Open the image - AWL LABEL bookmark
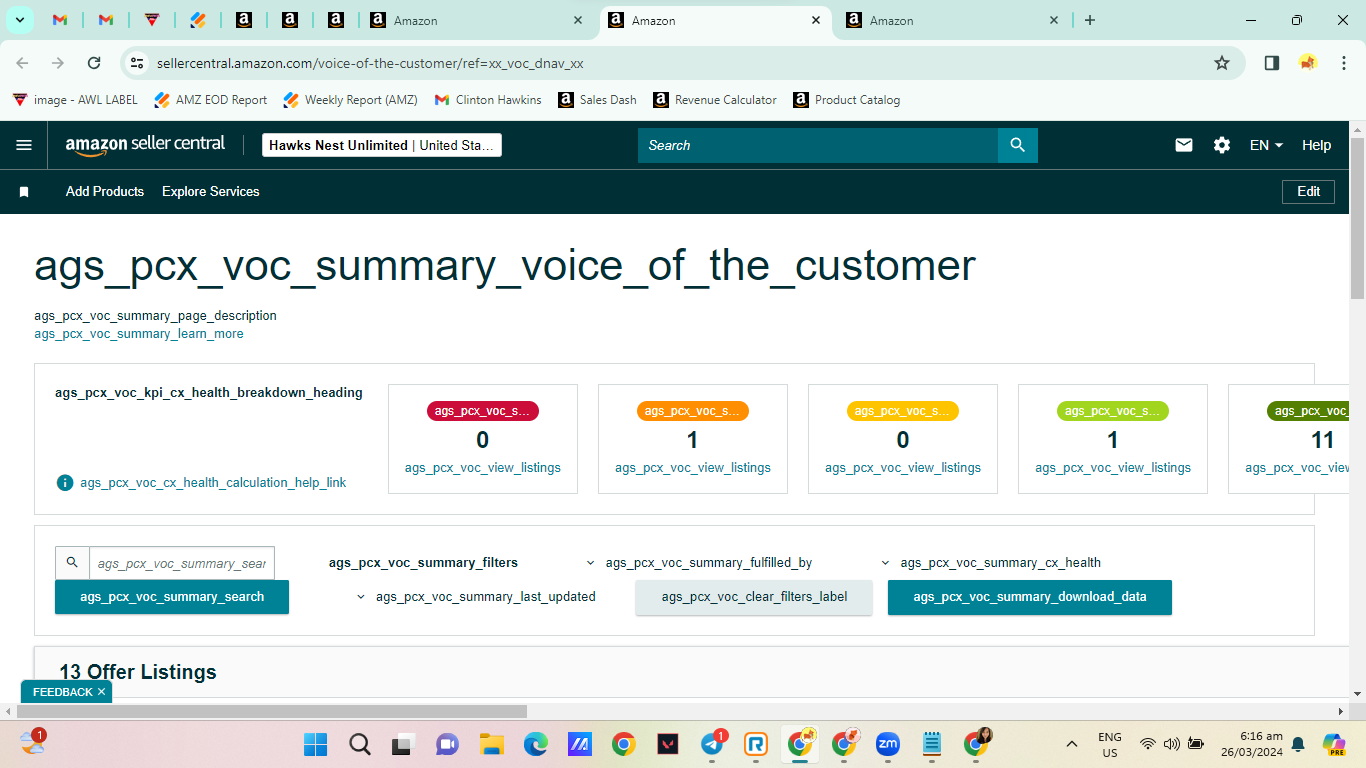Viewport: 1366px width, 768px height. click(x=76, y=100)
